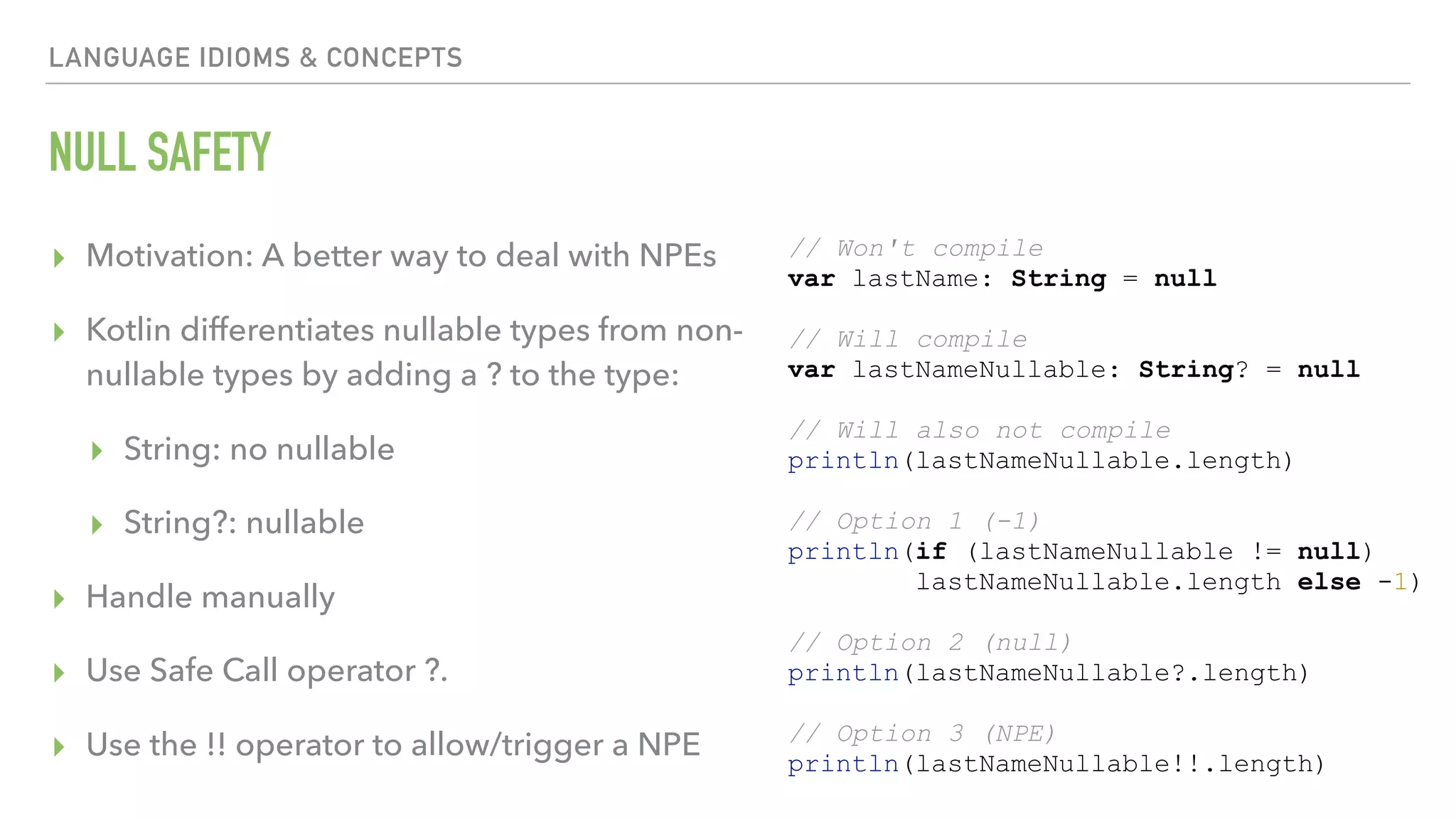Click the bullet arrow beside Handle manually
The image size is (1456, 819).
tap(59, 599)
